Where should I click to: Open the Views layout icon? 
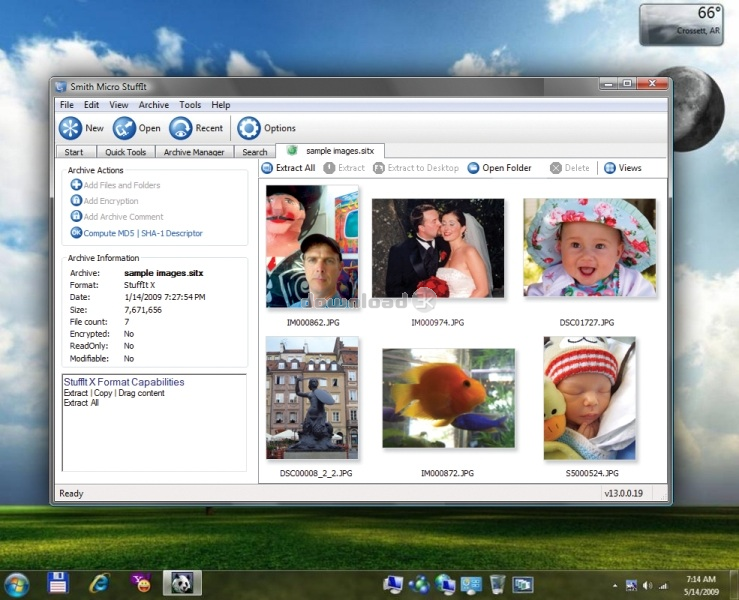coord(609,168)
